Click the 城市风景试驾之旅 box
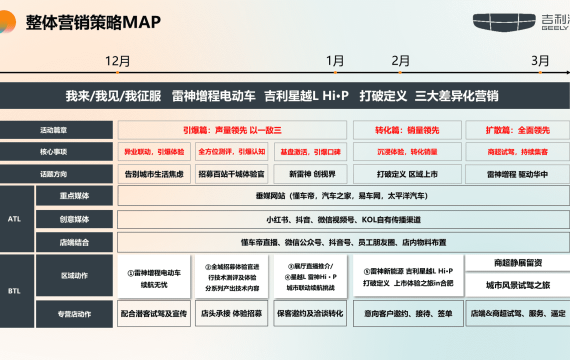570x360 pixels. tap(518, 285)
